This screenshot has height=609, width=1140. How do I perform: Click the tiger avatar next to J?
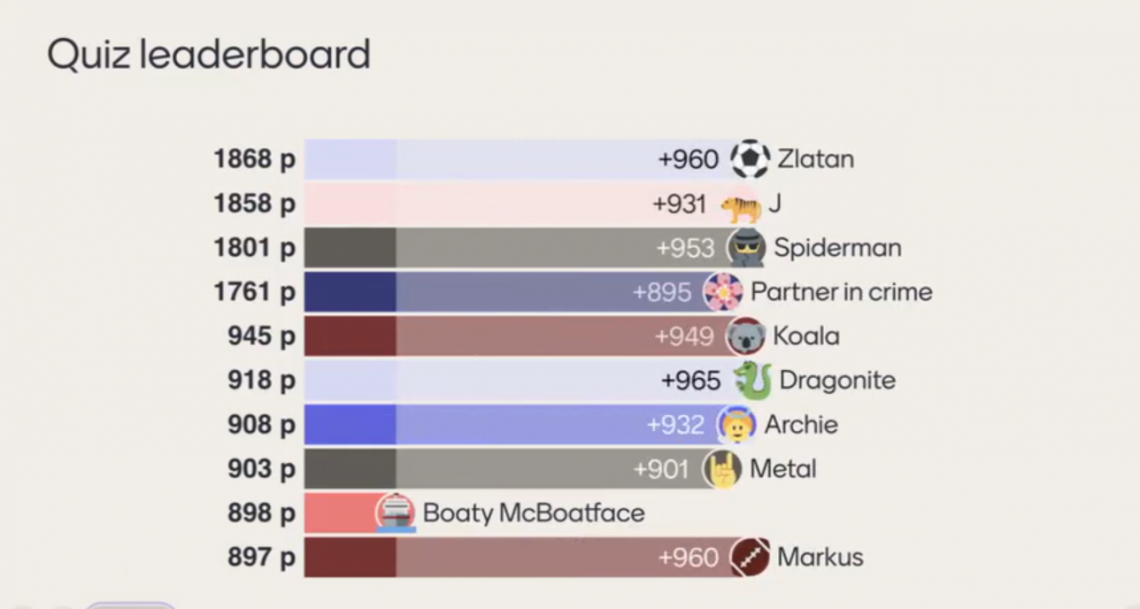(x=741, y=205)
